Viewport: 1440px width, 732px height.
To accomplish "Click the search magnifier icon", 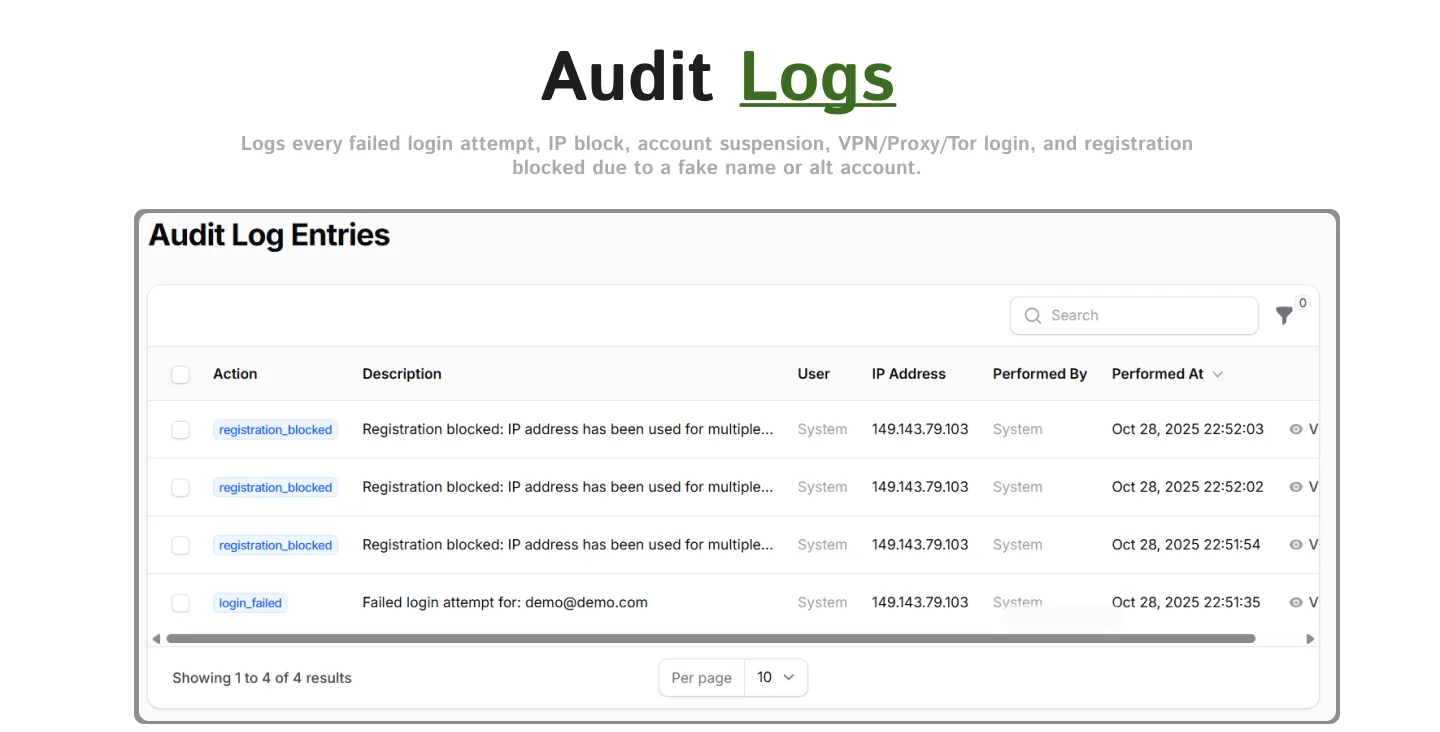I will coord(1033,316).
